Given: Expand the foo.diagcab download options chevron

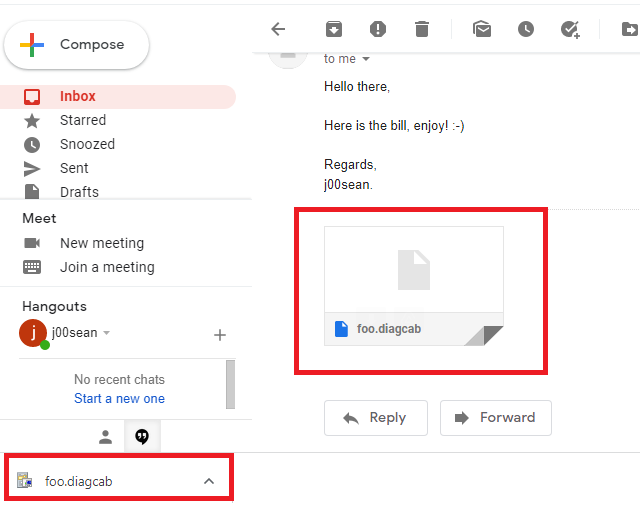Looking at the screenshot, I should (x=208, y=481).
